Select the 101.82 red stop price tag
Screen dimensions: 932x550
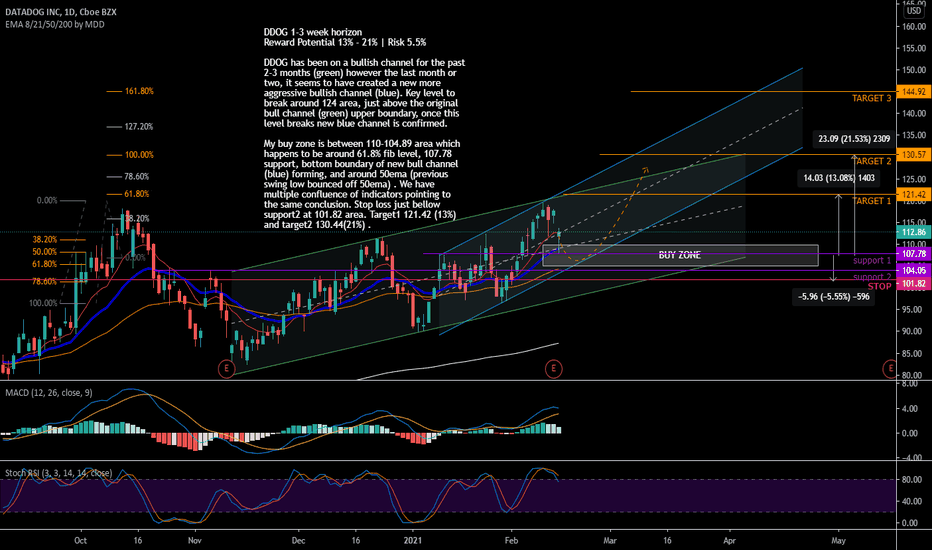pos(914,284)
